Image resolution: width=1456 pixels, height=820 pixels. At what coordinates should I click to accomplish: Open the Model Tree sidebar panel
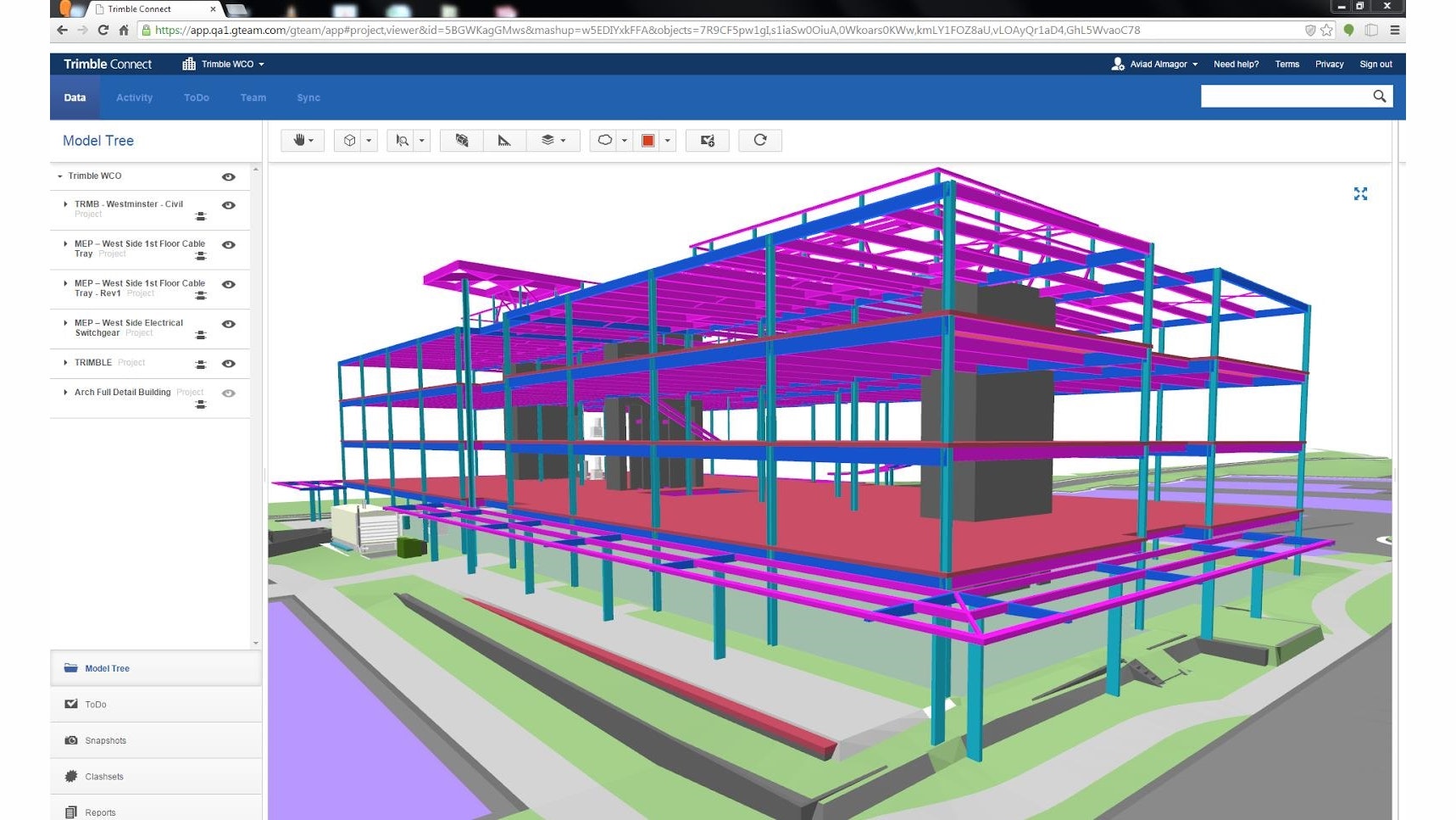[x=156, y=668]
